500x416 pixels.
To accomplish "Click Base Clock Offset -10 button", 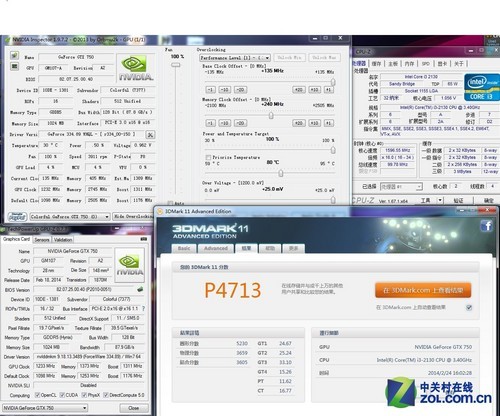I will coord(225,90).
